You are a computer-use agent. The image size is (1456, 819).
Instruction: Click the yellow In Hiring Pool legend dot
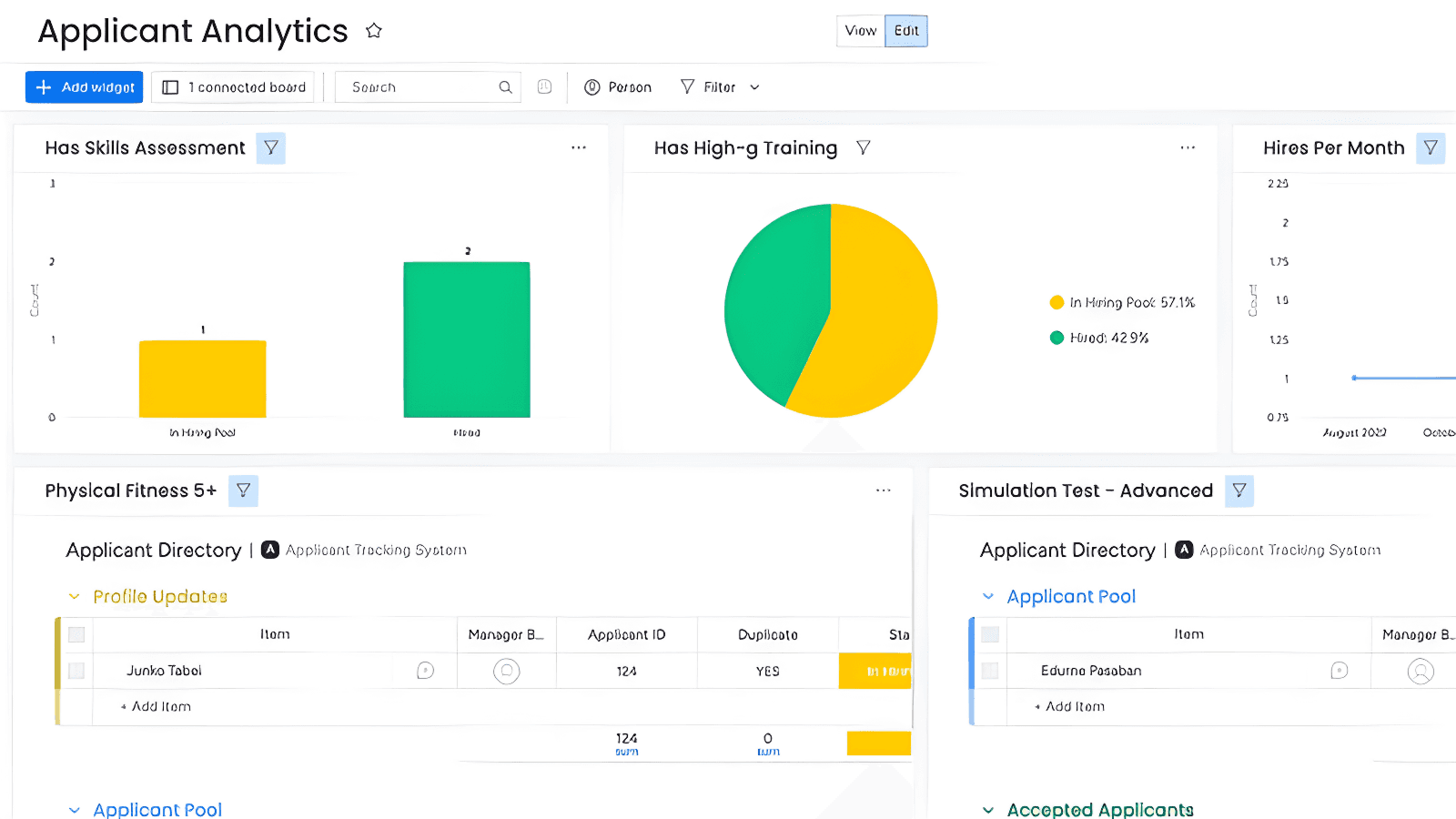(1057, 302)
